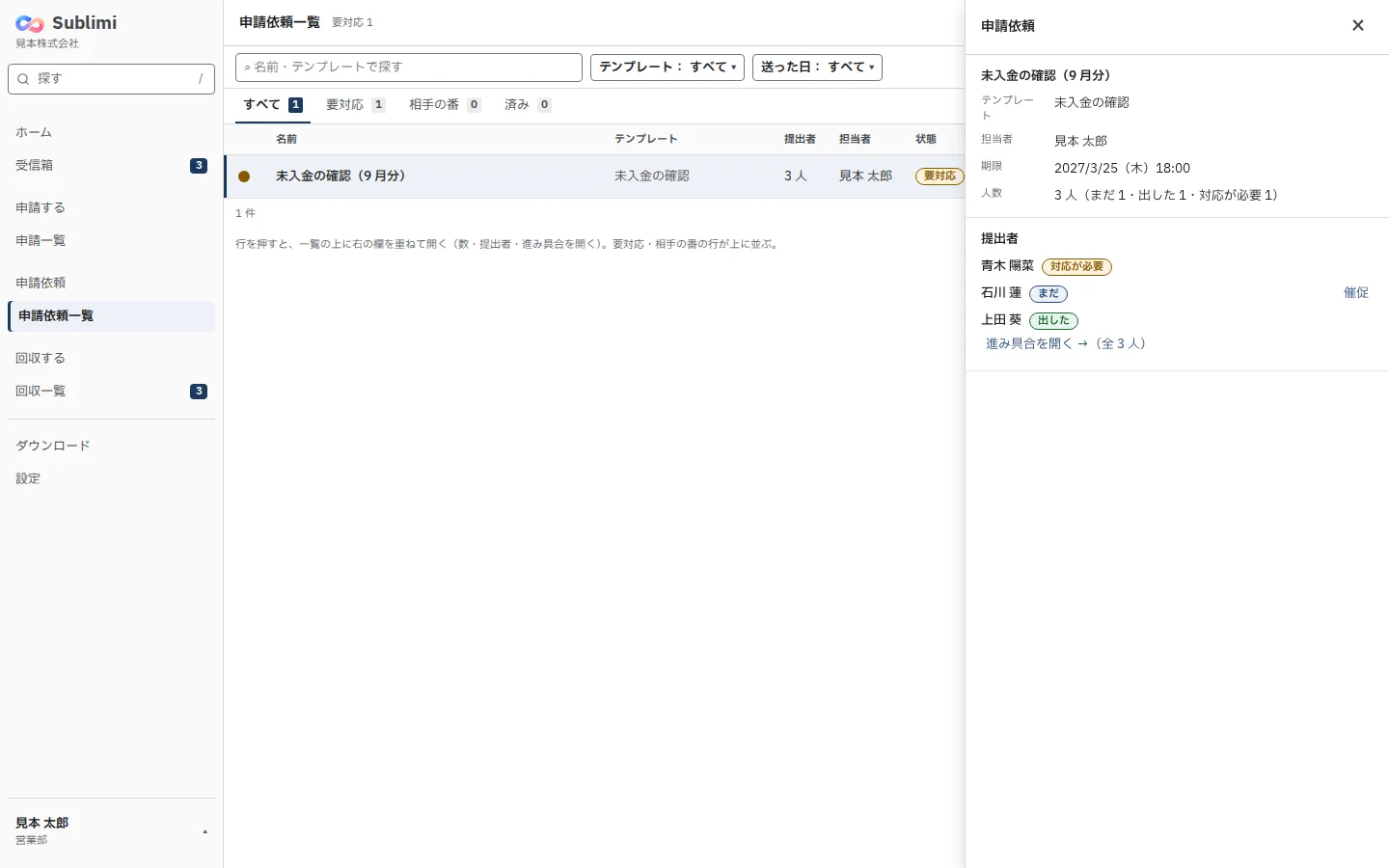1389x868 pixels.
Task: Click the テンプレート column header
Action: [x=646, y=140]
